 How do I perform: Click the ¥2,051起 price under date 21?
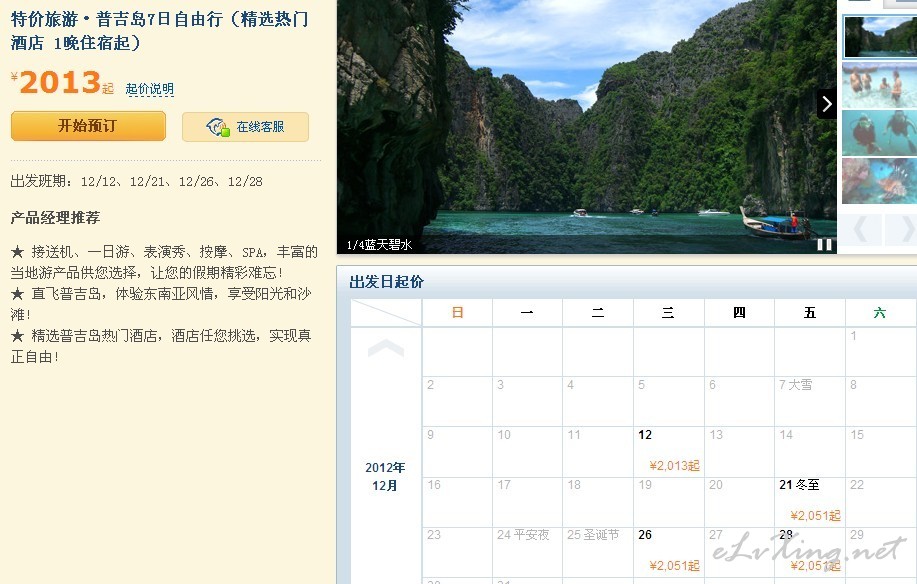[815, 516]
